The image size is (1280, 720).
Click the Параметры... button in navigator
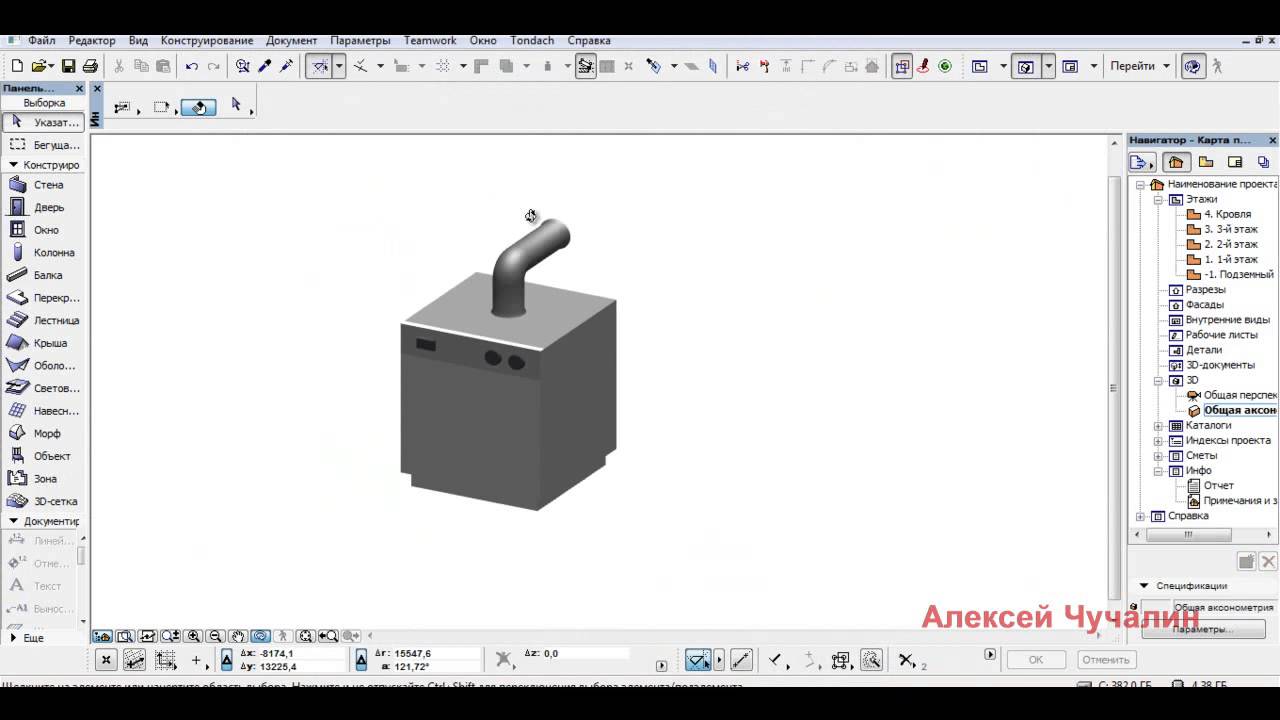[x=1202, y=629]
